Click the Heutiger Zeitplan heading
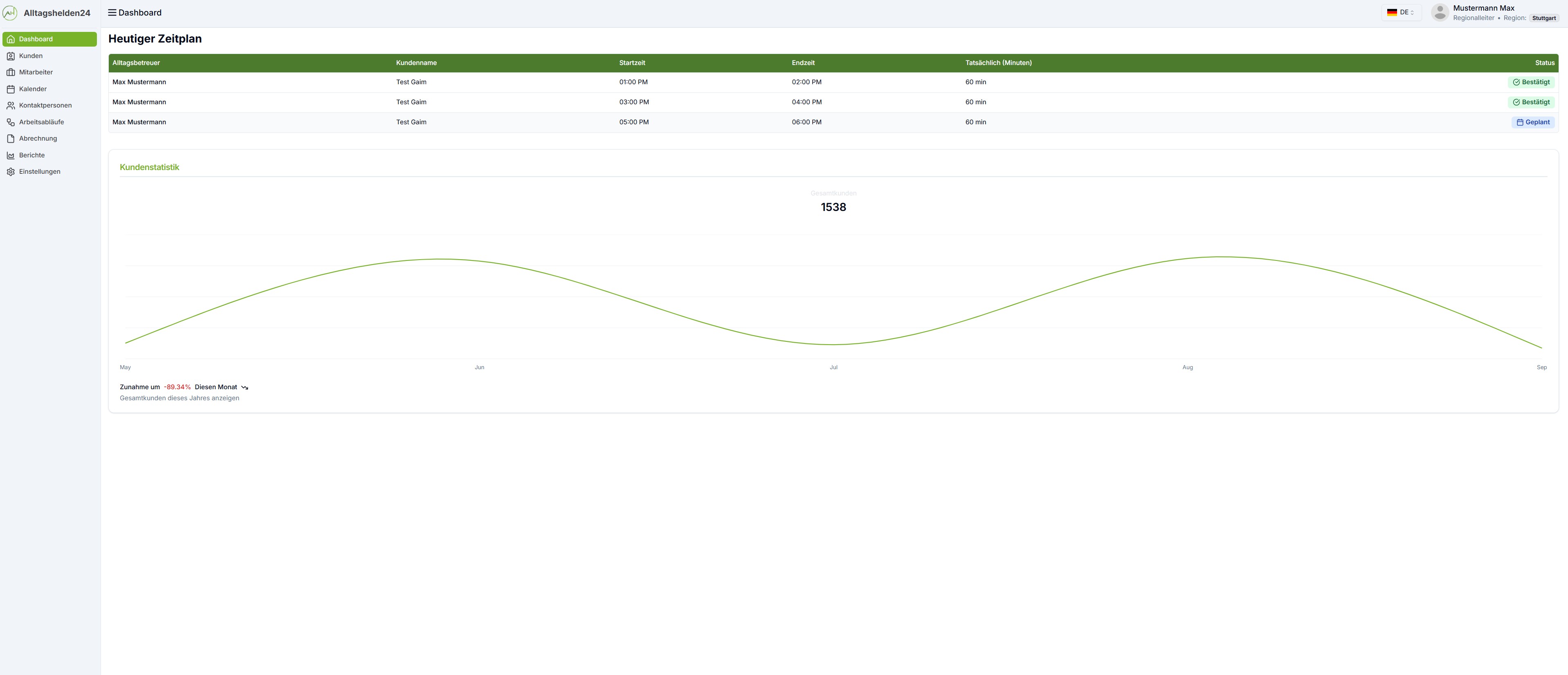This screenshot has height=675, width=1568. pos(155,39)
